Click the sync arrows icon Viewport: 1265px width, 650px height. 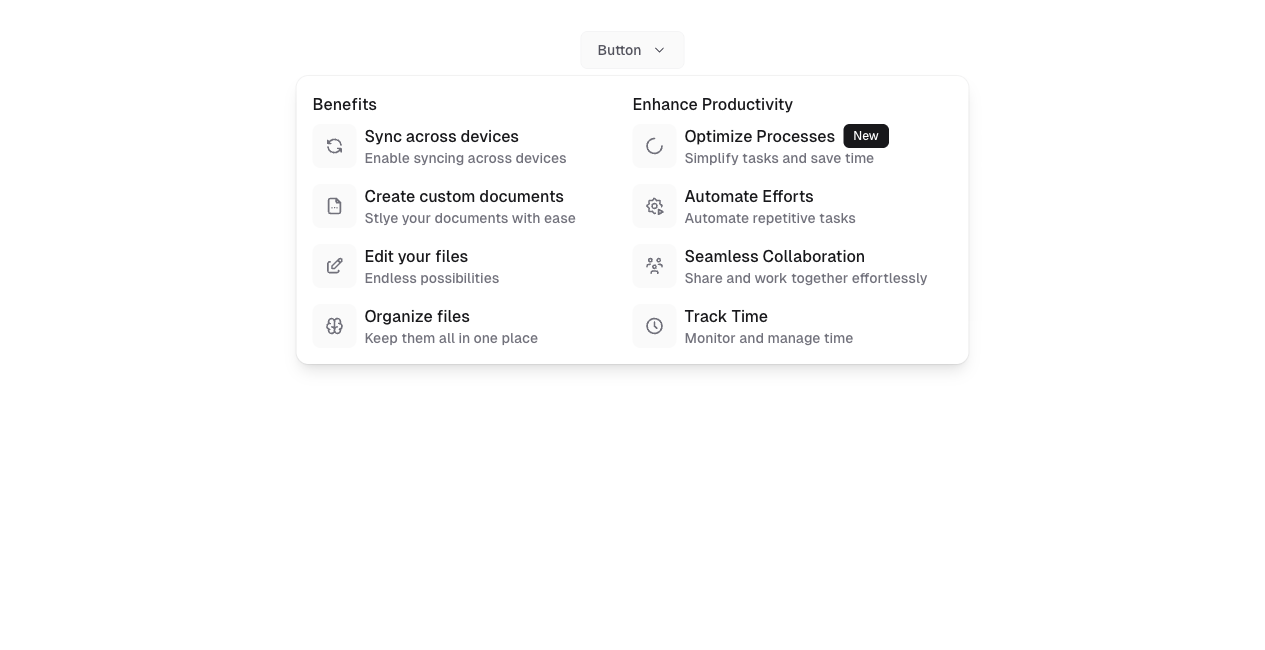click(334, 146)
